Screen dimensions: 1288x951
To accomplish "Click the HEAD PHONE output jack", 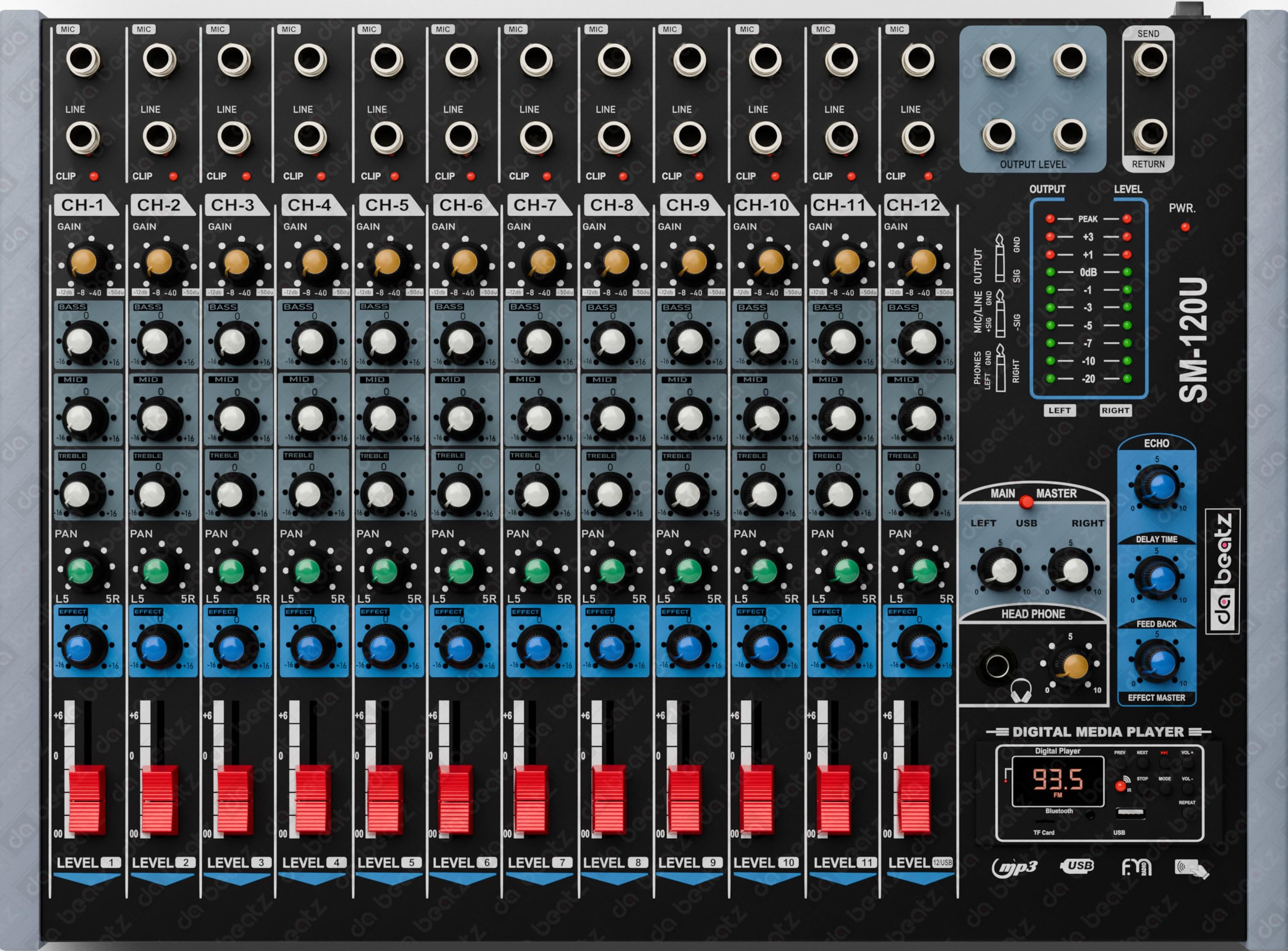I will click(997, 666).
